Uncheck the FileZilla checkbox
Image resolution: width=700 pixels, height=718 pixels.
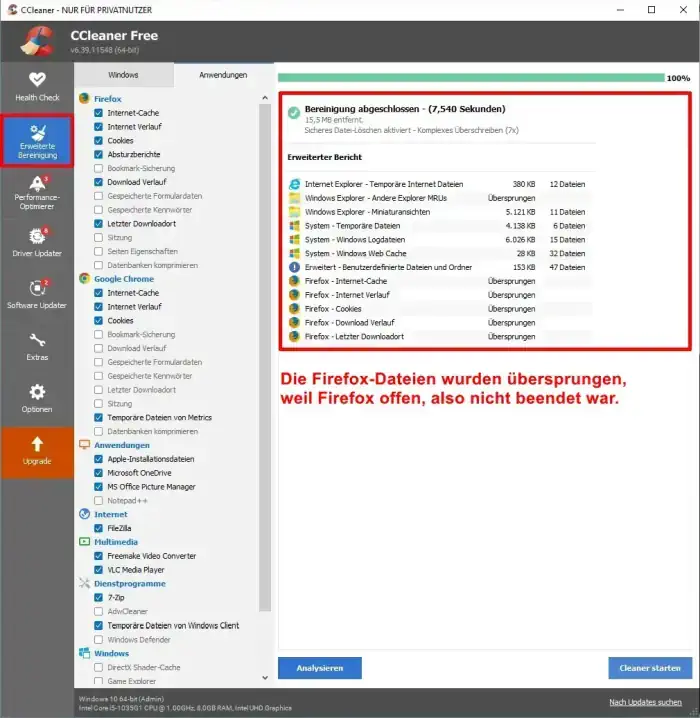98,528
